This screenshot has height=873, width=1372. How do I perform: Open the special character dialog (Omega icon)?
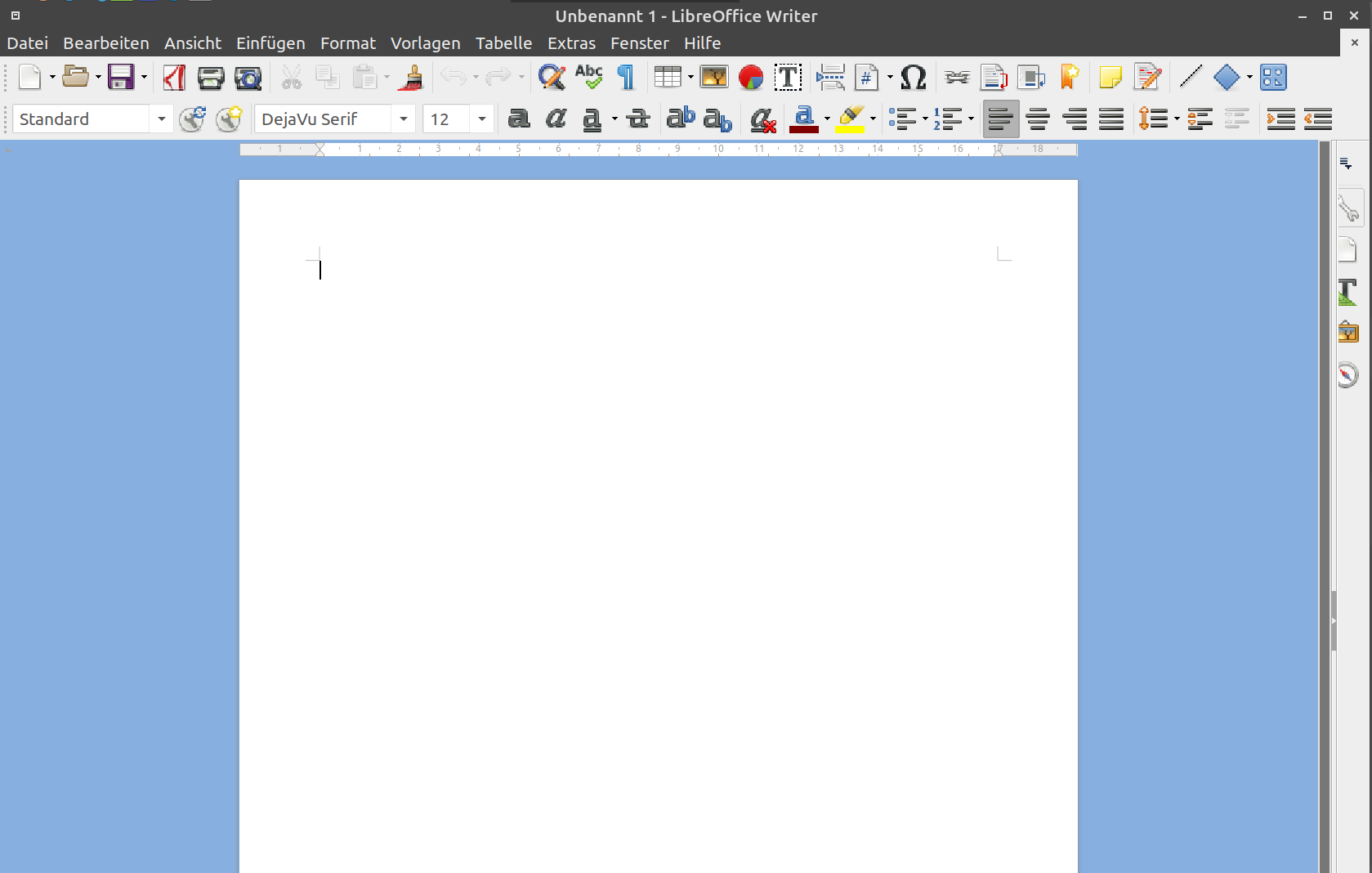click(913, 78)
